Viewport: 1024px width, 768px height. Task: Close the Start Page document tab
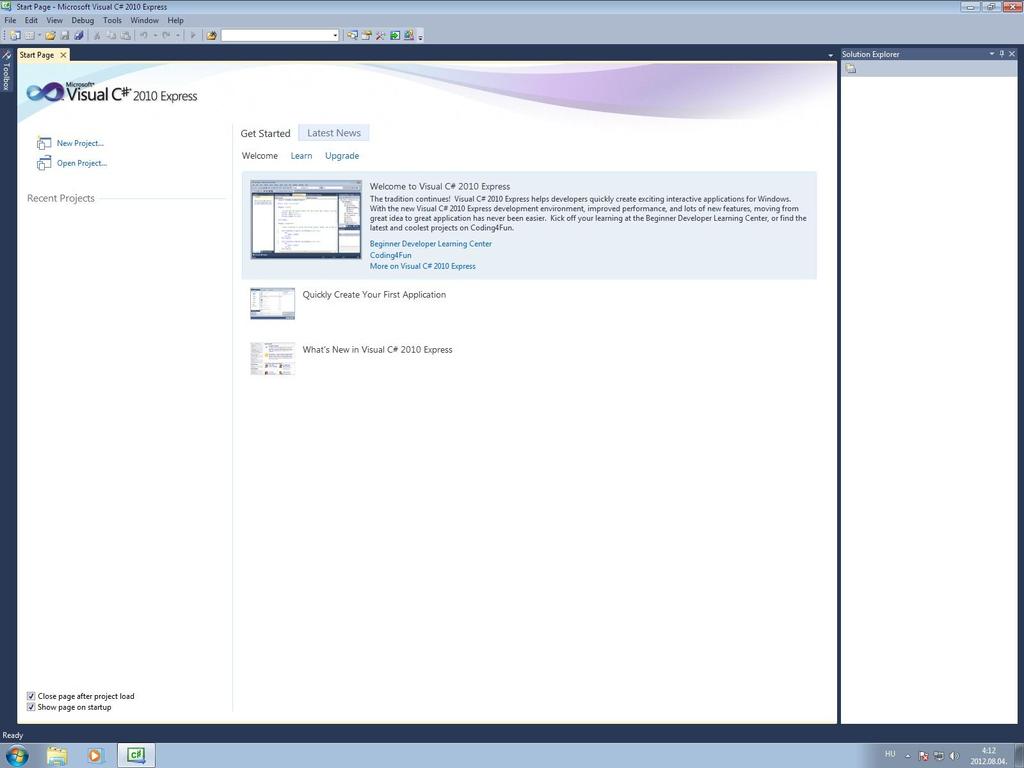(63, 55)
